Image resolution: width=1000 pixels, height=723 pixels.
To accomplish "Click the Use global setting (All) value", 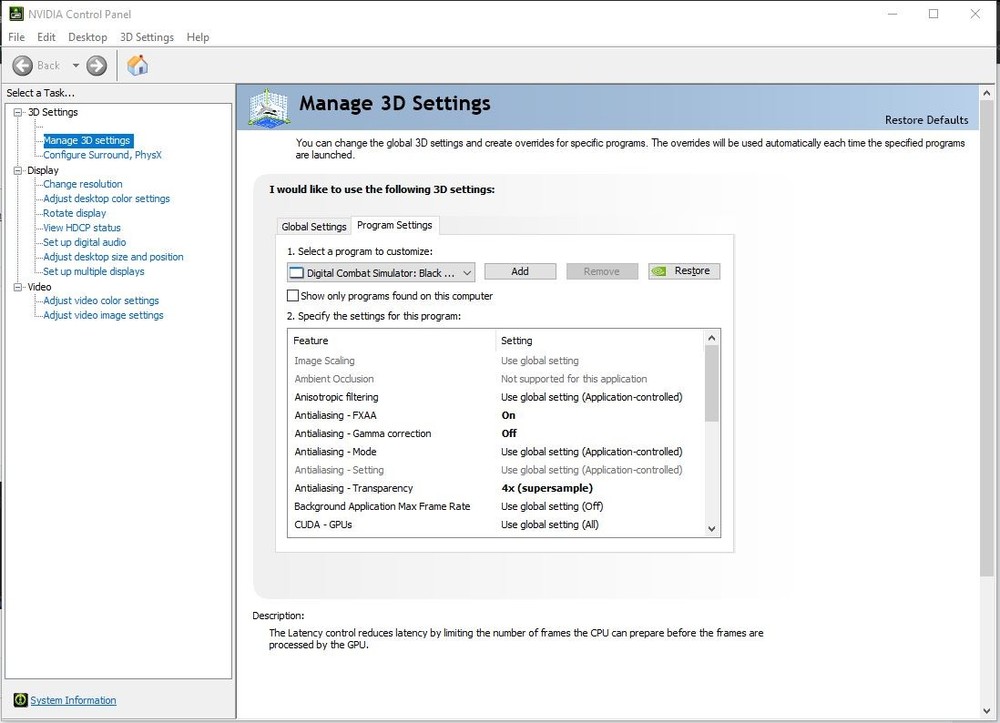I will 550,525.
